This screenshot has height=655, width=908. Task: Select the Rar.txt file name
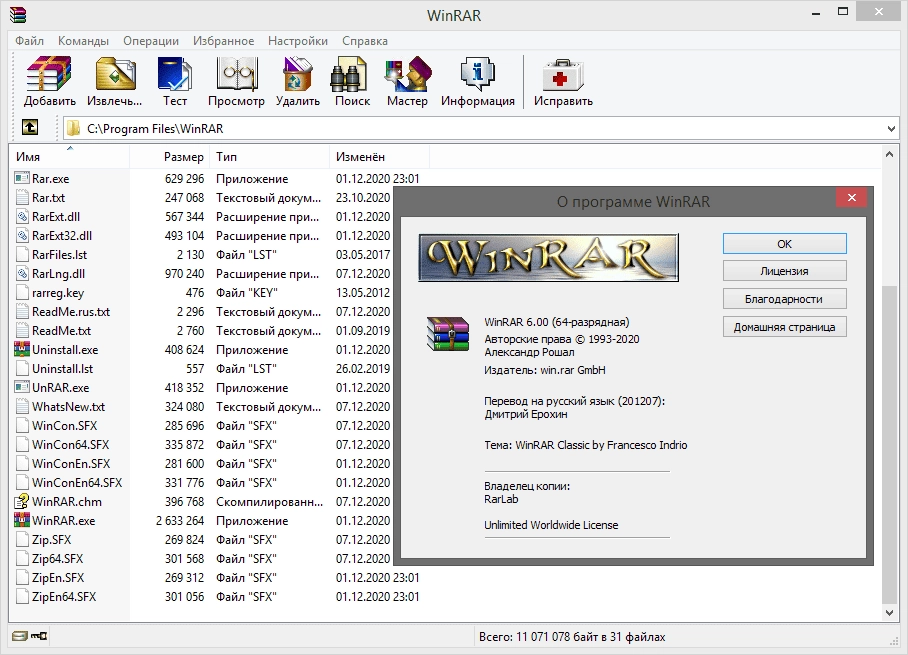coord(49,197)
